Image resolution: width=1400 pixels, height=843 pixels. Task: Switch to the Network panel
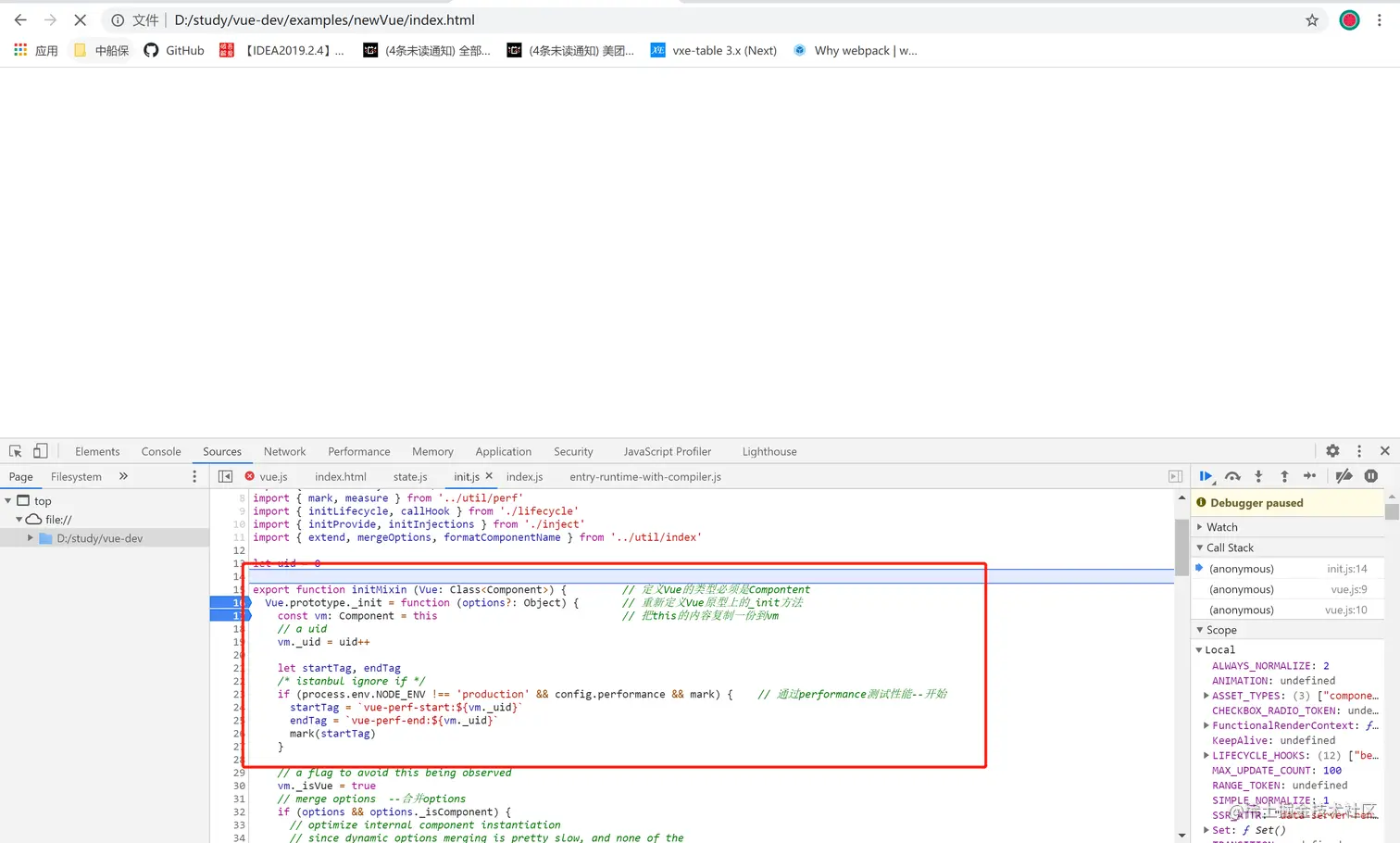284,451
